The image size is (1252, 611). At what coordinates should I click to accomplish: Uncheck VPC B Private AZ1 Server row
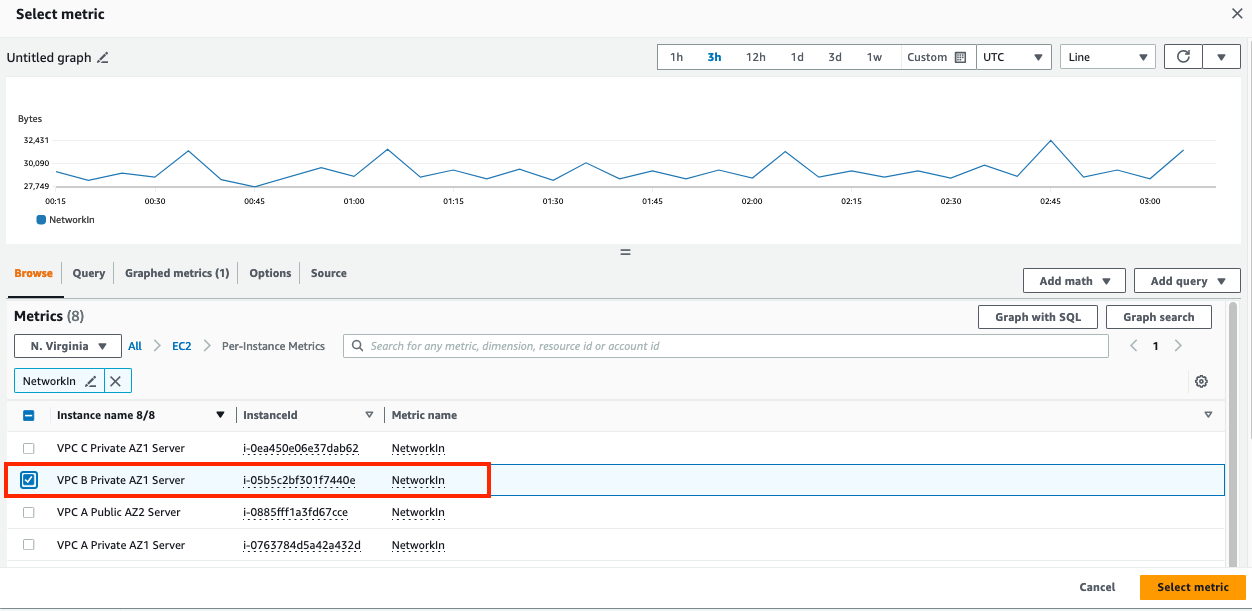[x=29, y=480]
